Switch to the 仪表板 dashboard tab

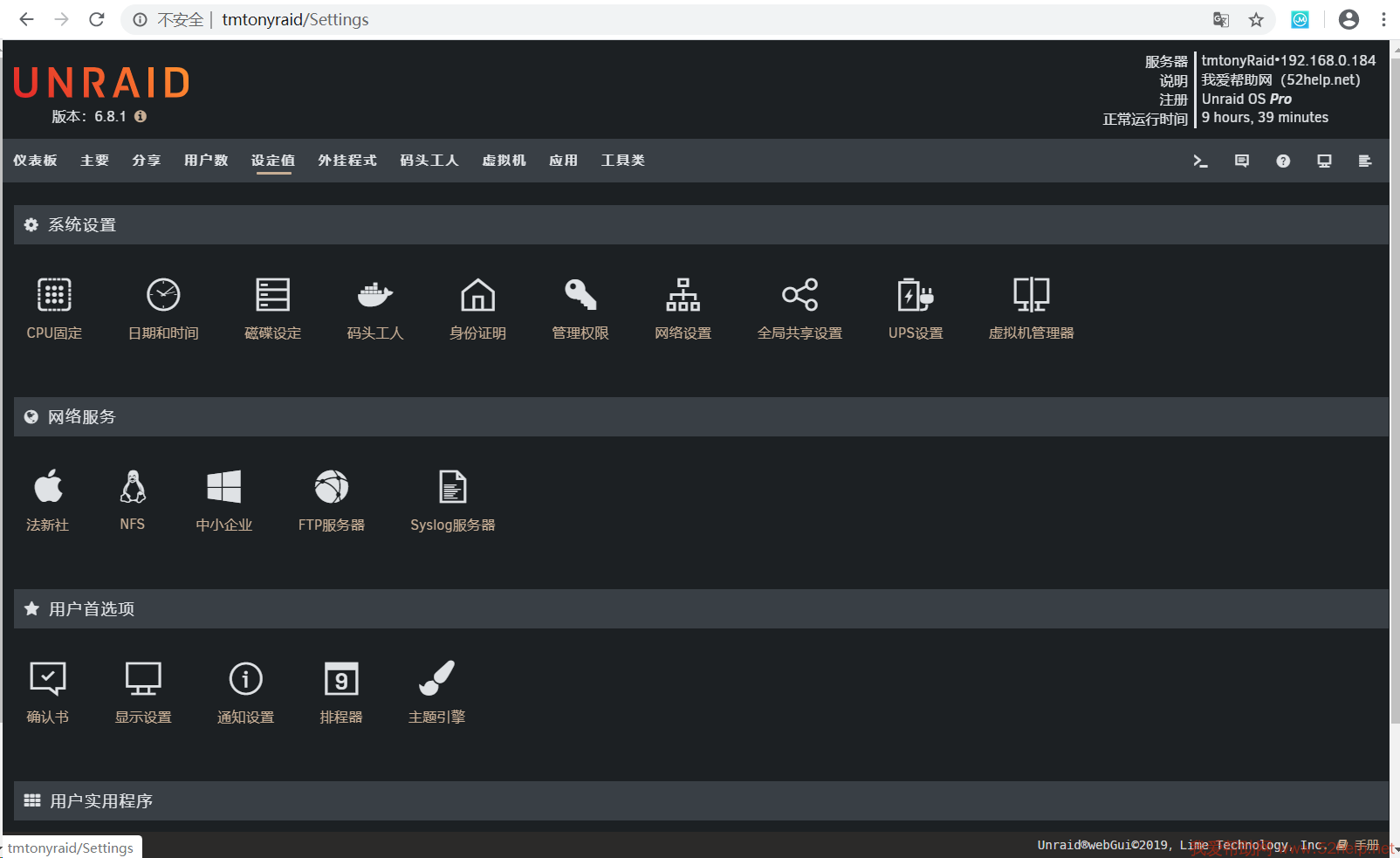click(x=35, y=161)
